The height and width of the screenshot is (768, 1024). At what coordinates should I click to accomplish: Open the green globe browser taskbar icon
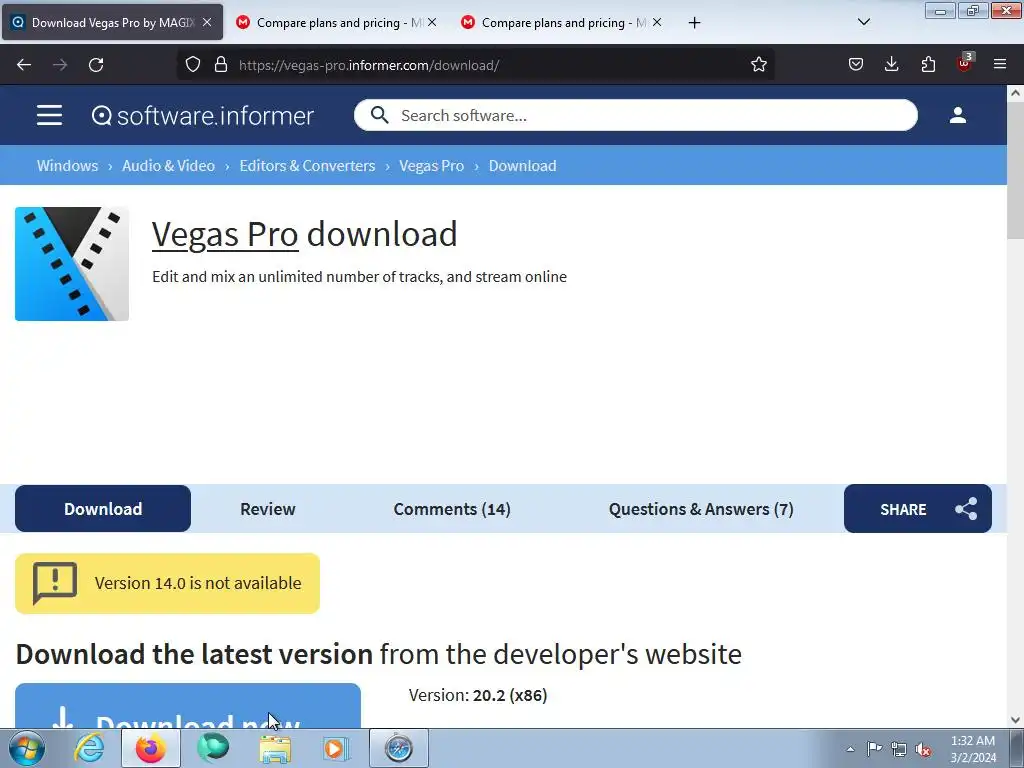click(x=213, y=748)
